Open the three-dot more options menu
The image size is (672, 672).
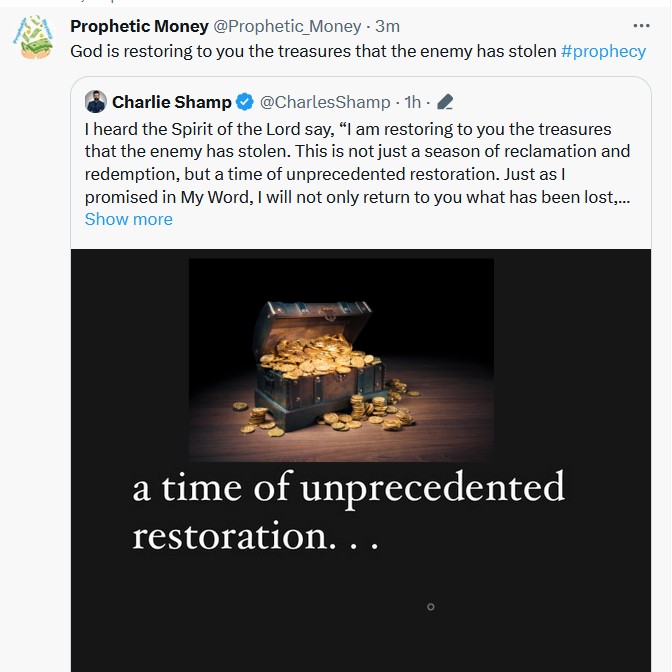pos(641,26)
